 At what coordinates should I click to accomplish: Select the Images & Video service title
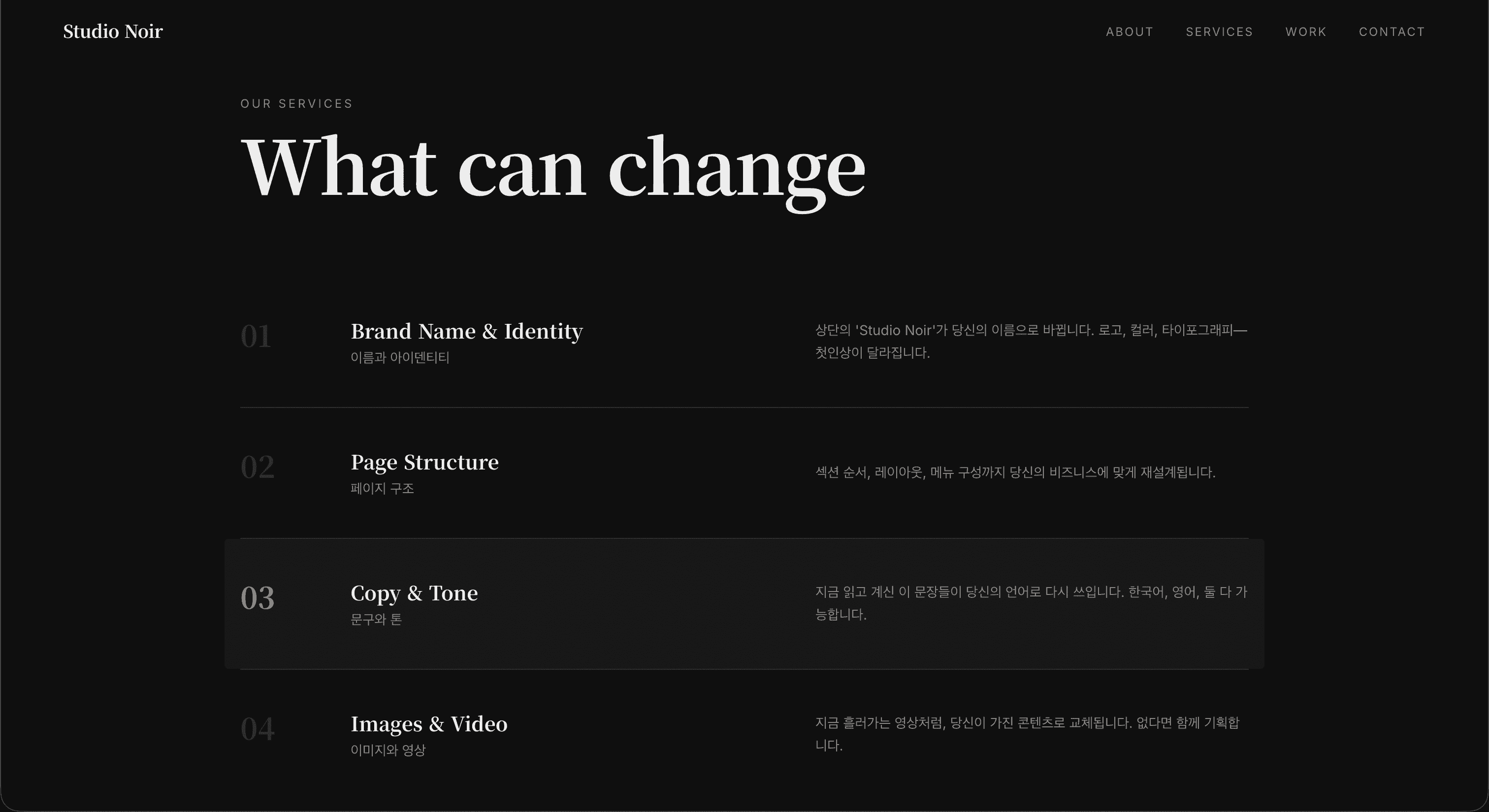click(x=429, y=723)
